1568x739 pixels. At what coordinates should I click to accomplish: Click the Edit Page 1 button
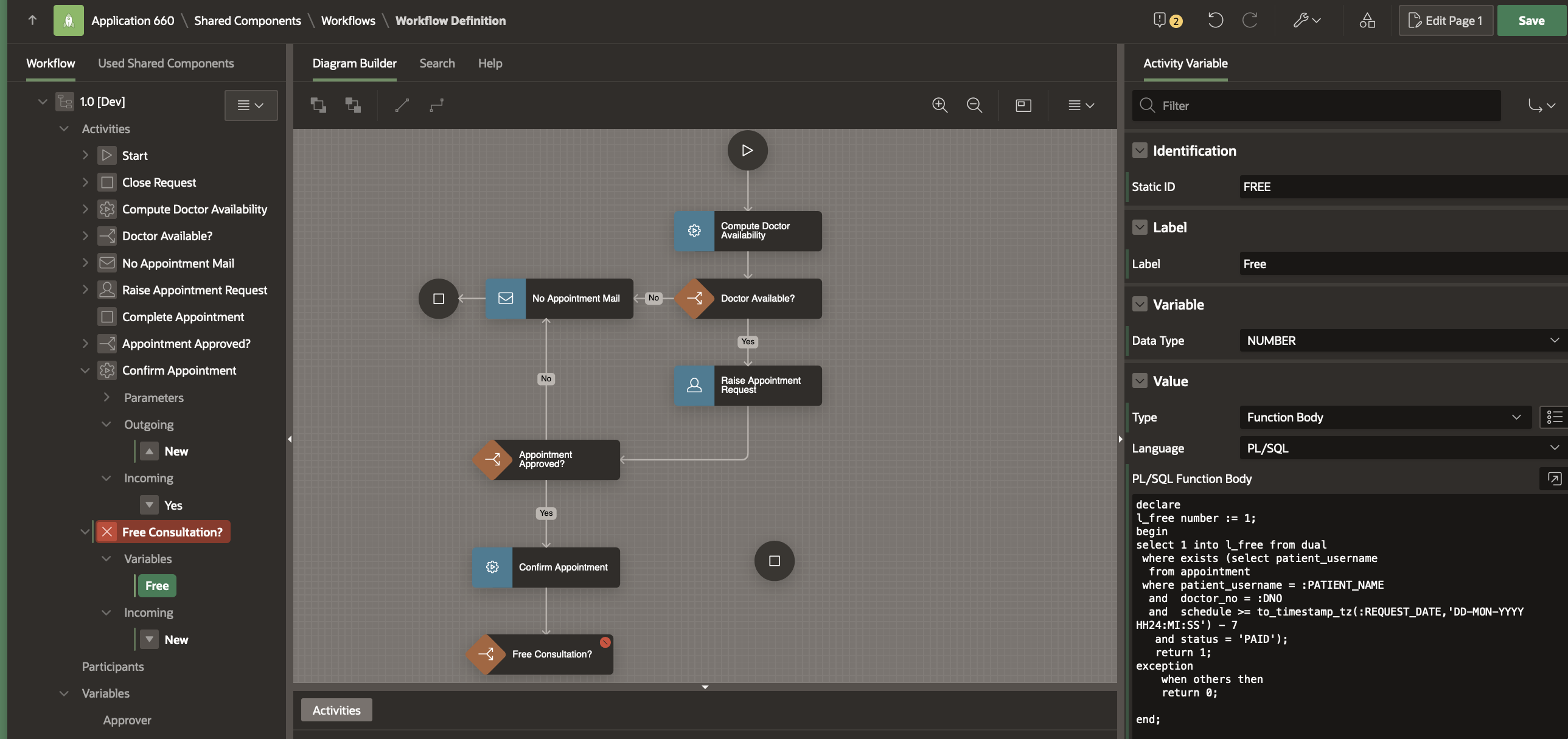pyautogui.click(x=1445, y=21)
